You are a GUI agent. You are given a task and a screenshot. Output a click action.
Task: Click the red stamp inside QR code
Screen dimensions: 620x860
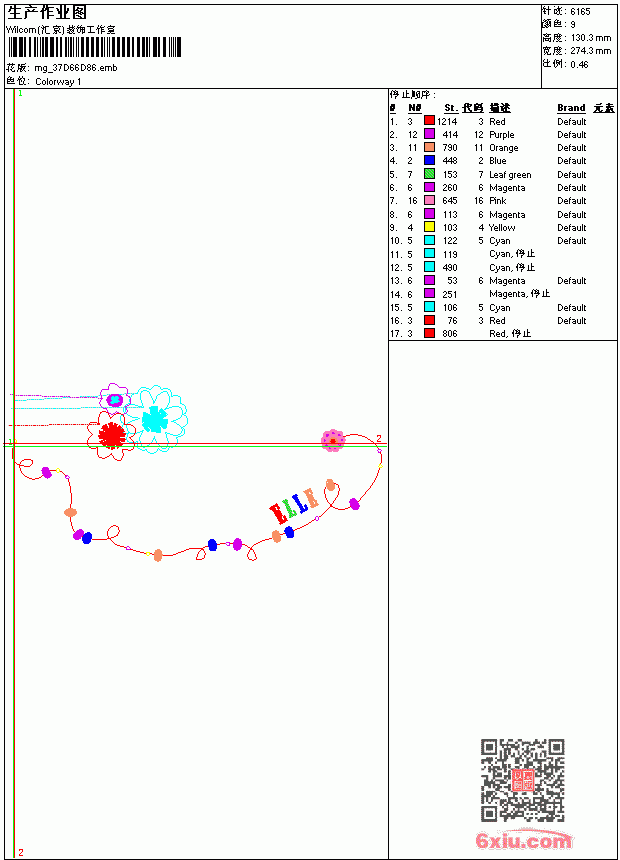523,780
